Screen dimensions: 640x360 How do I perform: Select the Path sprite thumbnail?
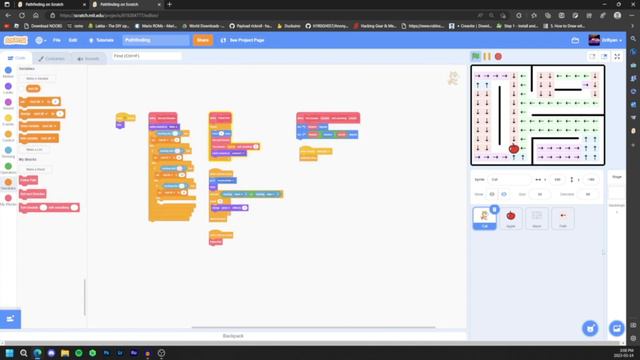click(563, 218)
